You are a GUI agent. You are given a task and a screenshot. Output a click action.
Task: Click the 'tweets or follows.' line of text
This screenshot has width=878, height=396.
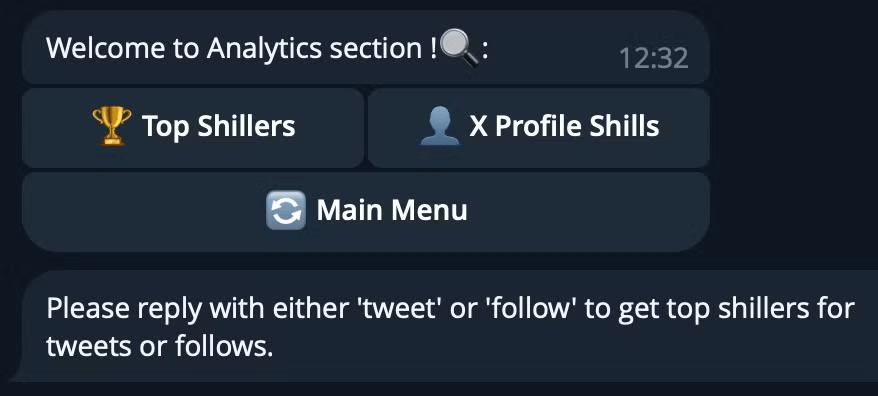(x=159, y=347)
